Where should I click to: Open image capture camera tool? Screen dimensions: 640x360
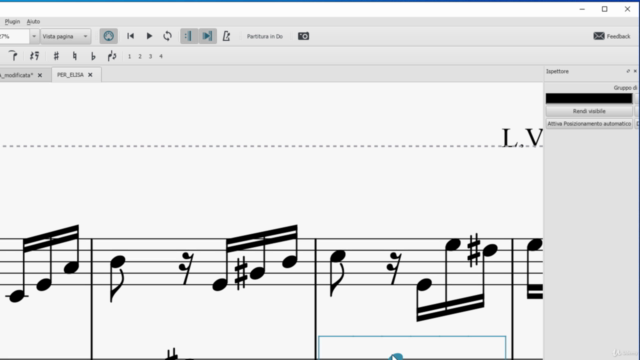pyautogui.click(x=303, y=36)
